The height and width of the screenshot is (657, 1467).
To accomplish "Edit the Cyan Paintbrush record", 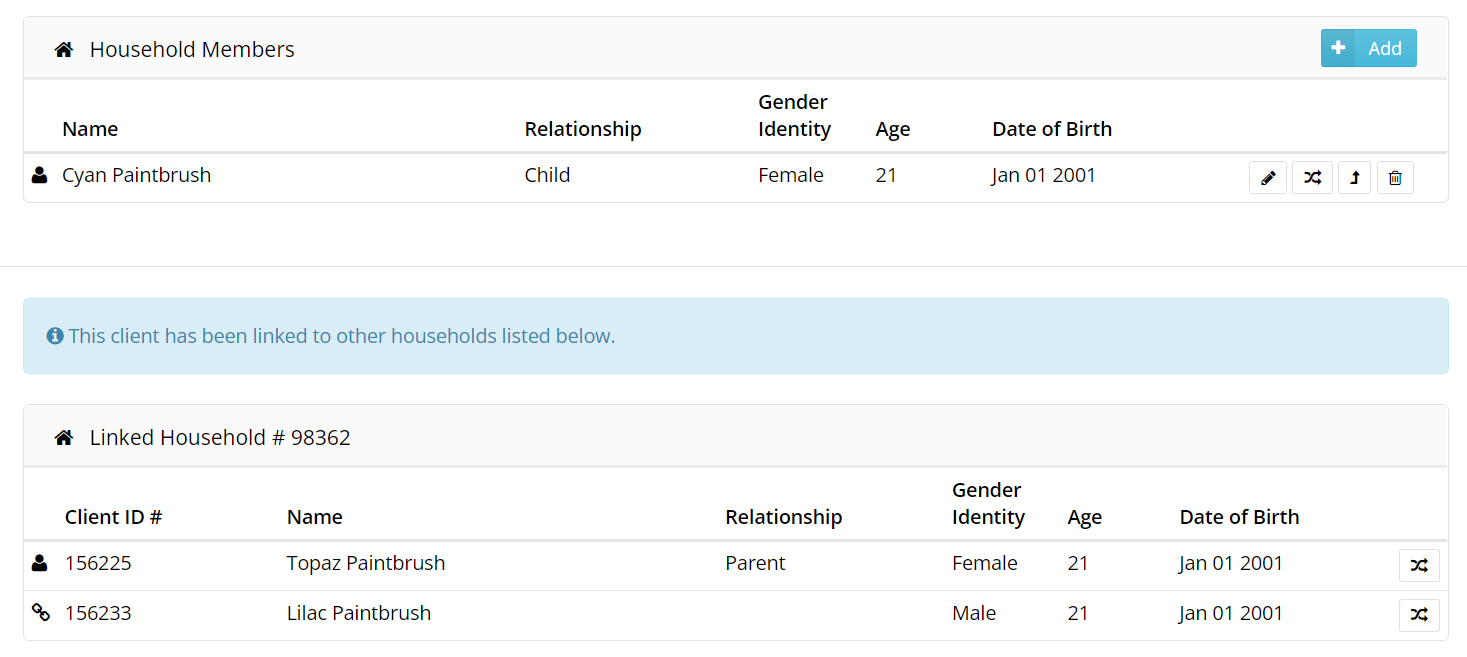I will (x=1268, y=177).
